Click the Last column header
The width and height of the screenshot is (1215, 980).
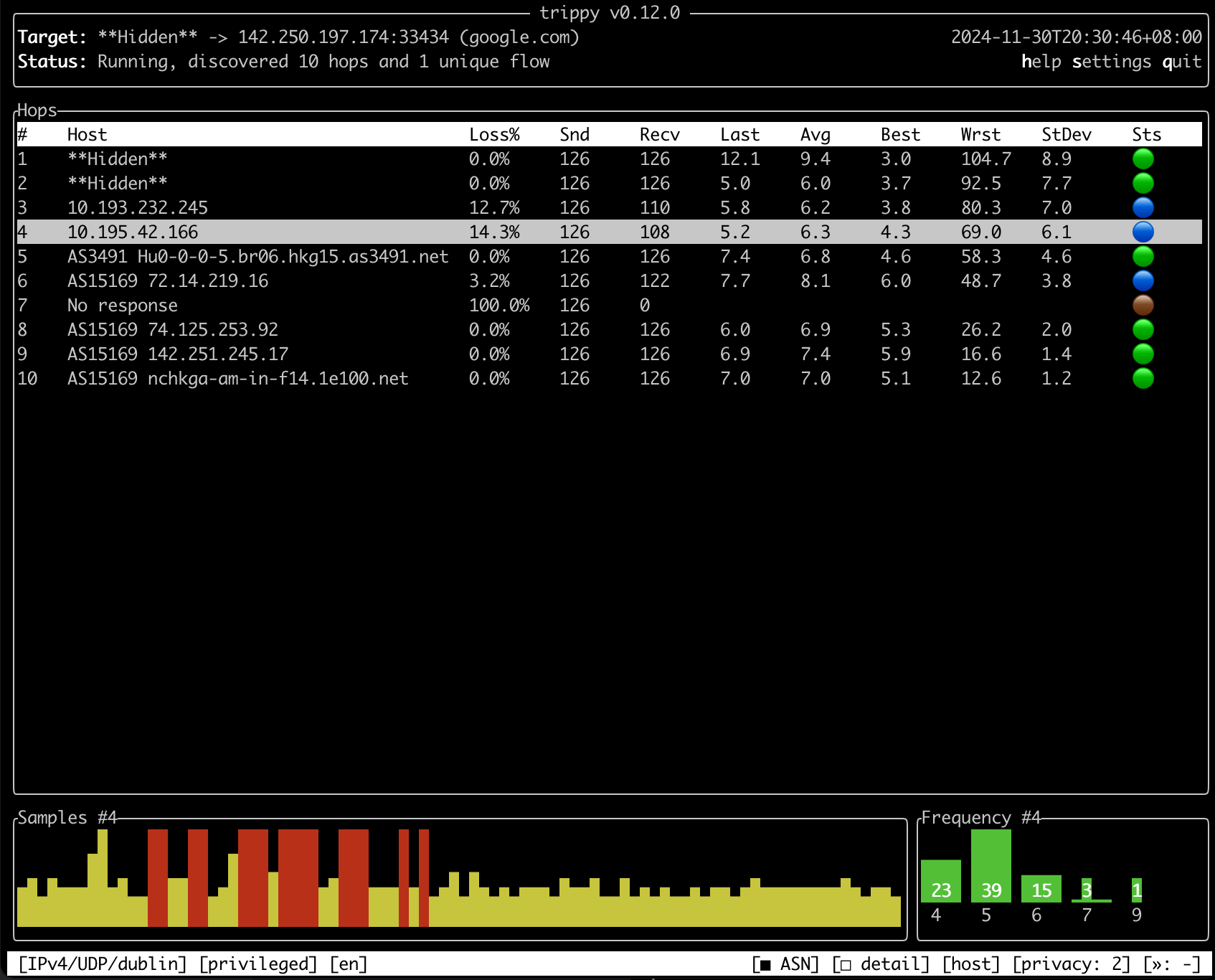click(x=739, y=134)
